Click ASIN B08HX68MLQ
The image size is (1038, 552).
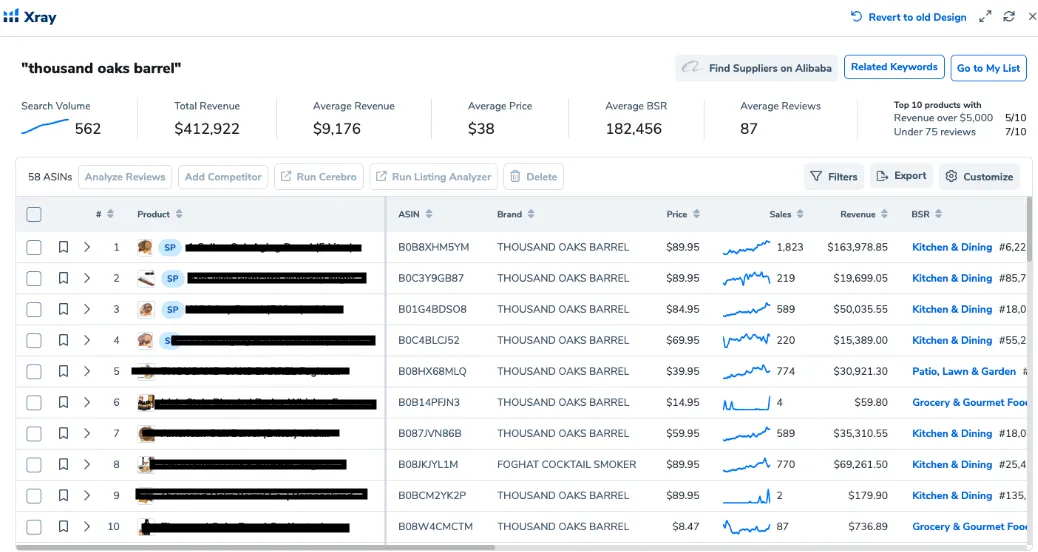[x=432, y=371]
